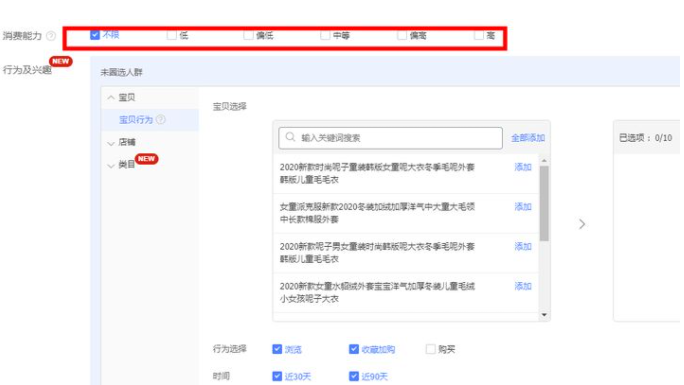Collapse the 宝贝 tree section
Viewport: 684px width, 385px height.
(111, 97)
